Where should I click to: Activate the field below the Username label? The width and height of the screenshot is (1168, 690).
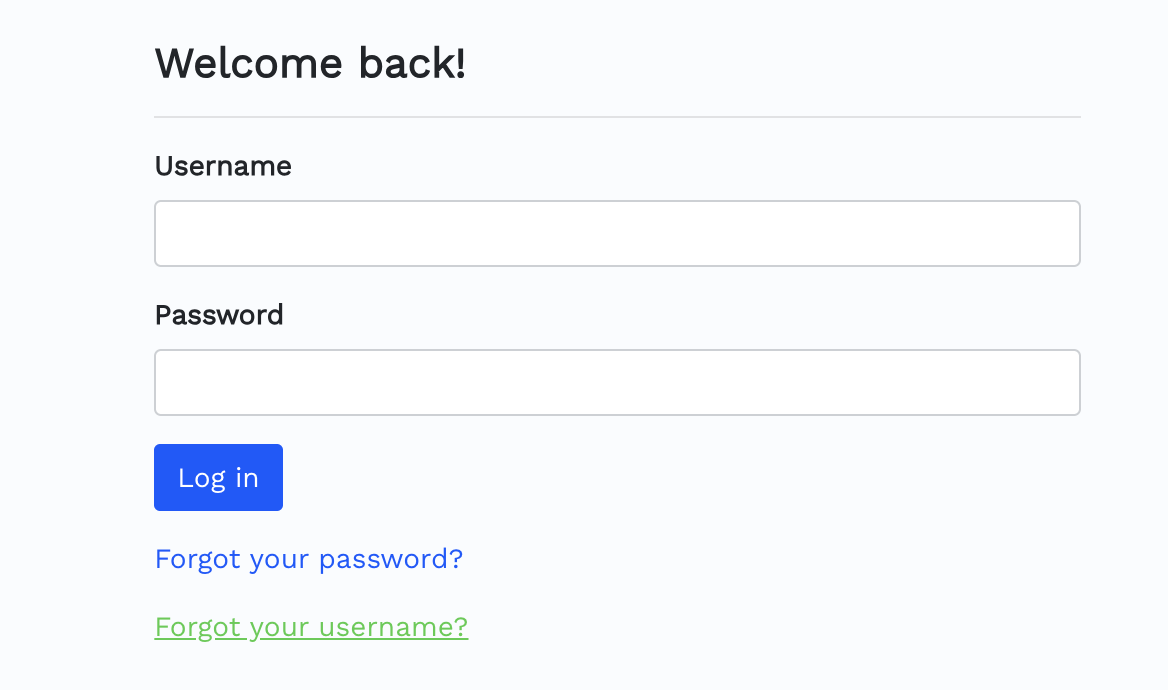(x=617, y=234)
